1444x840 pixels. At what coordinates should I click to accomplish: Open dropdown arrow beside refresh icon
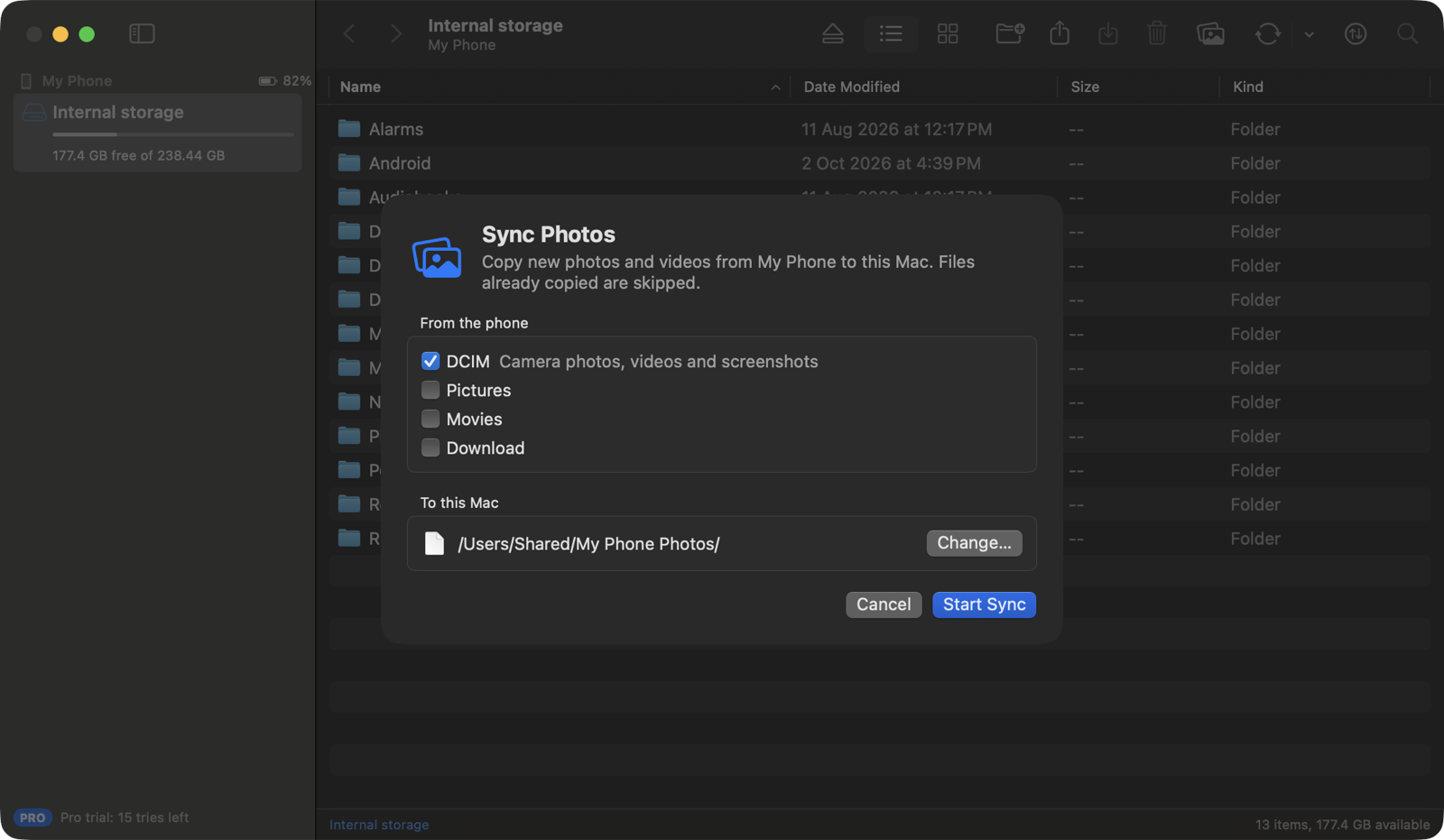click(1309, 34)
